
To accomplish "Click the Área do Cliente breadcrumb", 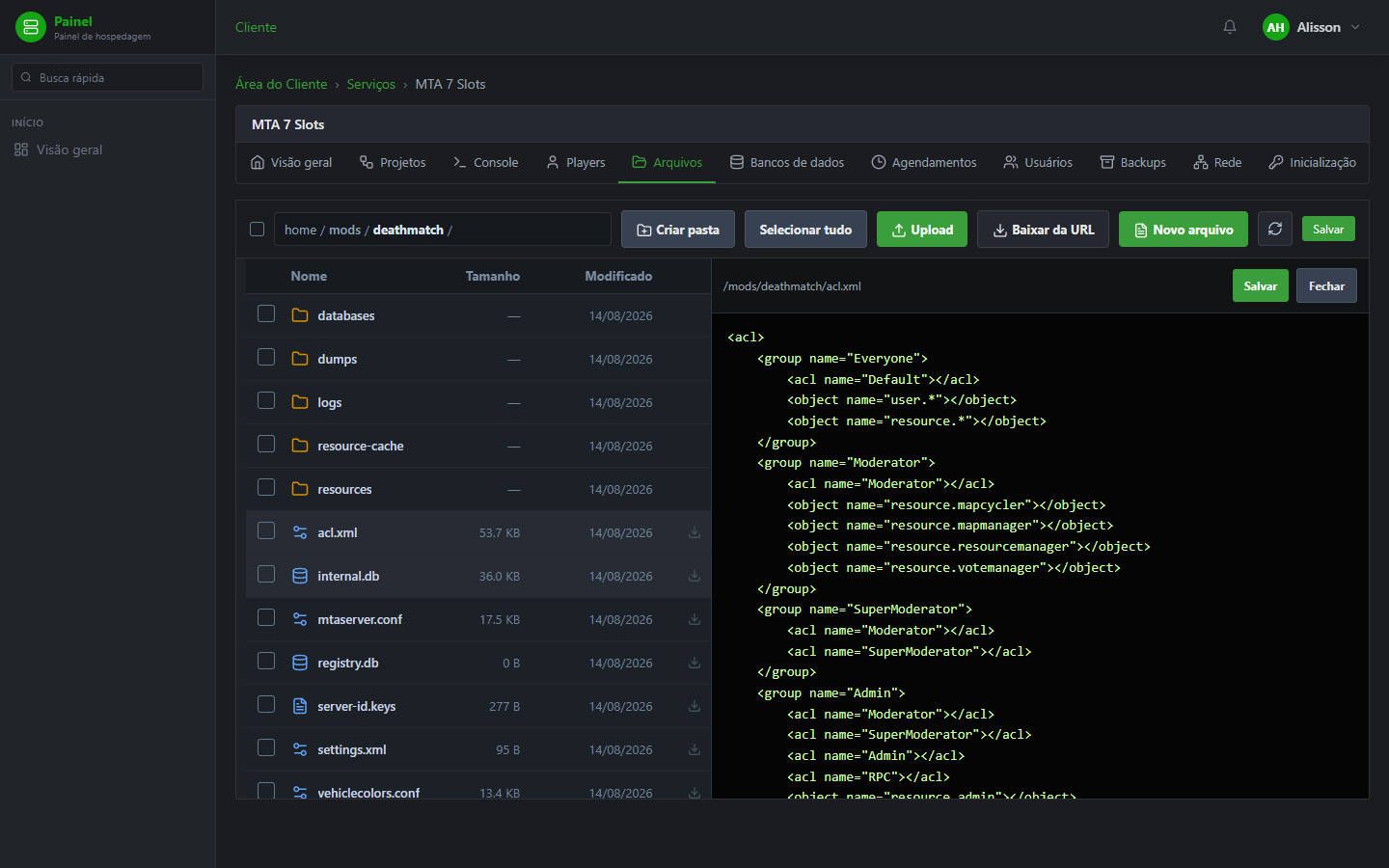I will (x=282, y=84).
